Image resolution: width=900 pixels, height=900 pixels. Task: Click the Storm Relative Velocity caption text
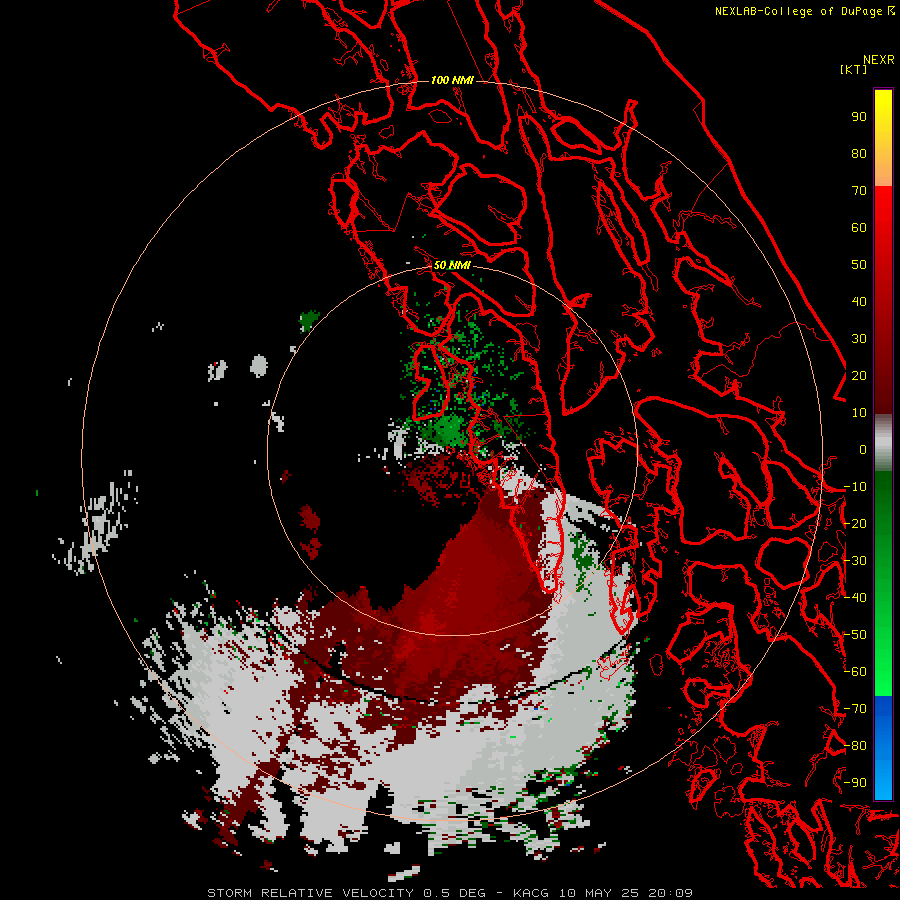coord(449,893)
